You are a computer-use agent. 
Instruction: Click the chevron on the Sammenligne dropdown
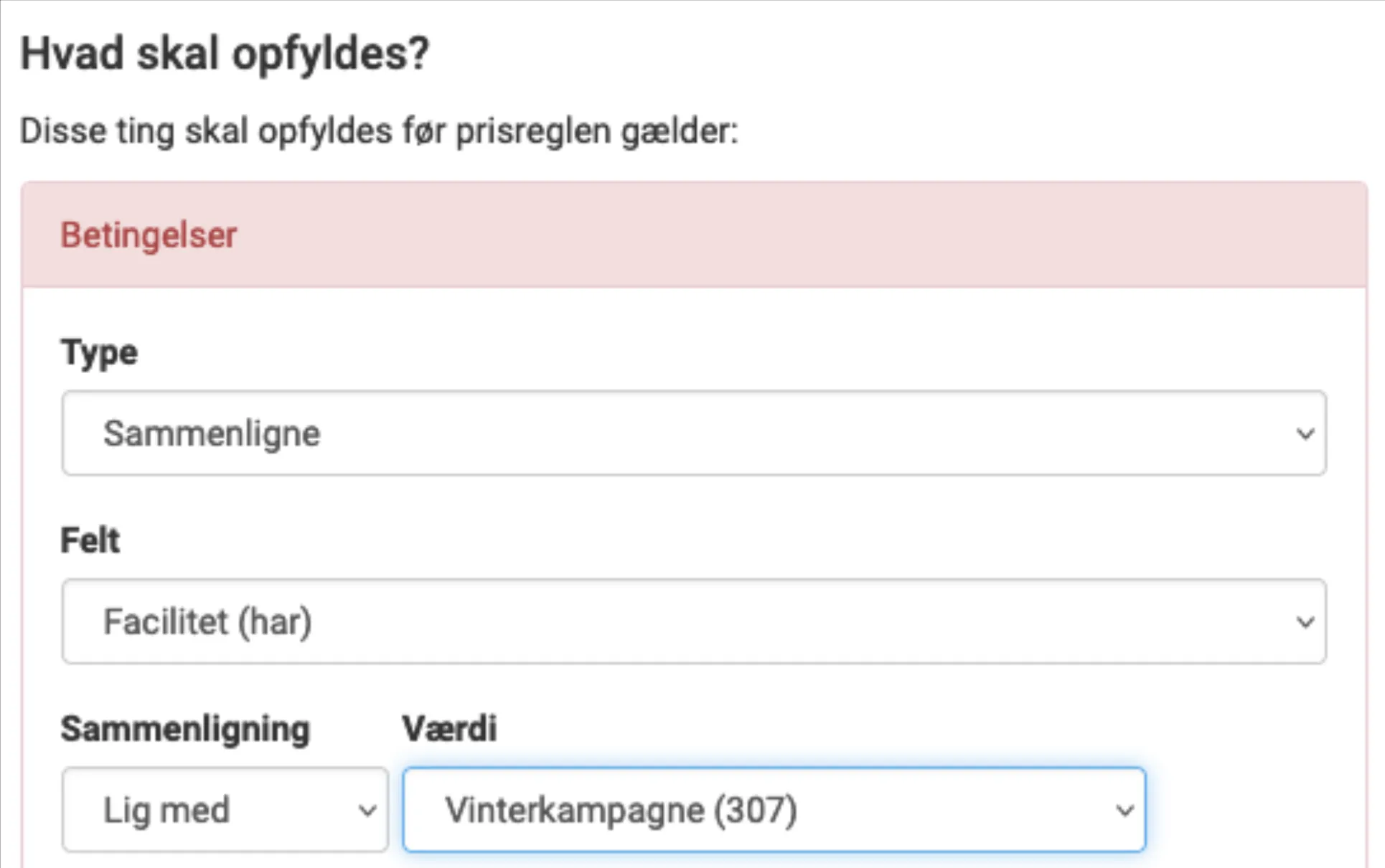point(1305,433)
